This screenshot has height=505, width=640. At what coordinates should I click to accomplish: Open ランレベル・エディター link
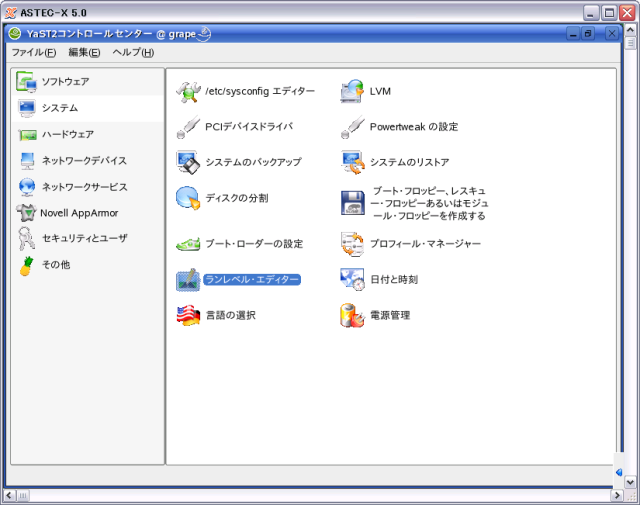coord(252,280)
